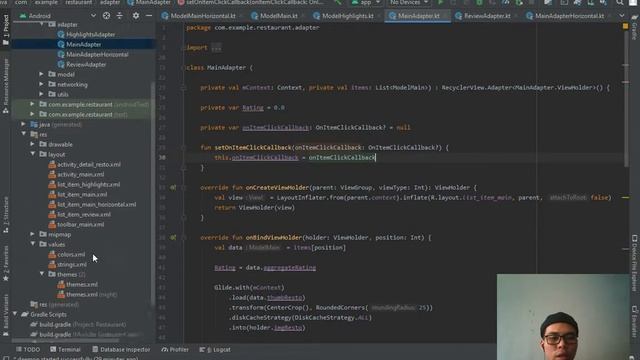Open list_item_main.xml layout file
This screenshot has width=640, height=360.
(78, 195)
